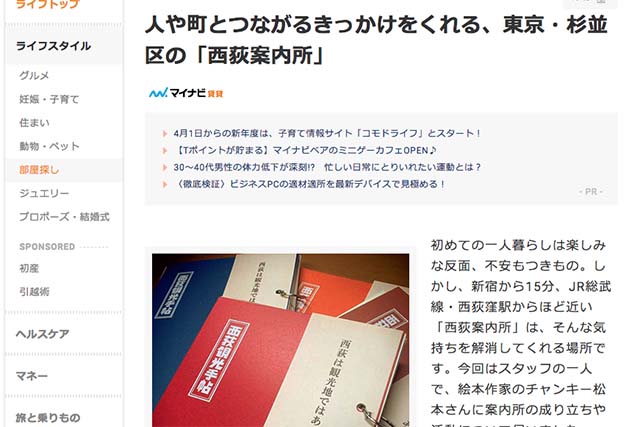Screen dimensions: 640x427
Task: Expand the ヘルスケア category
Action: [42, 334]
